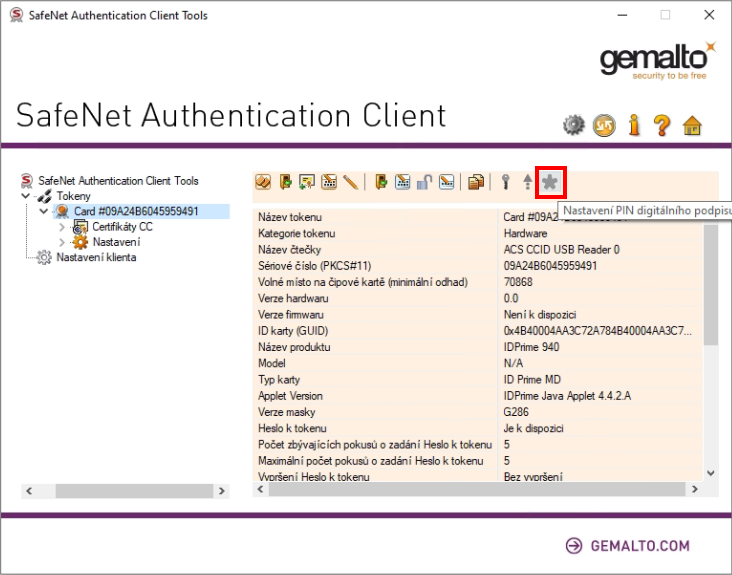Click value 'IDPrime Java Applet 4.4.2.A'

pyautogui.click(x=567, y=396)
